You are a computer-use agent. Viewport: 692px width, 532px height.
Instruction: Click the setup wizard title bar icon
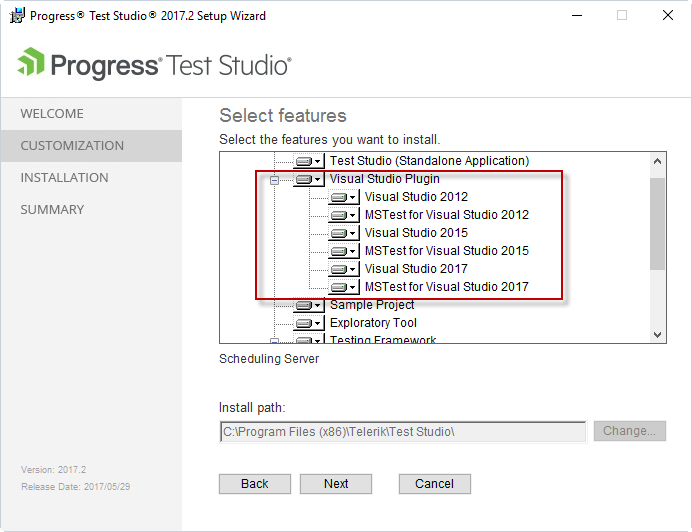pos(17,16)
